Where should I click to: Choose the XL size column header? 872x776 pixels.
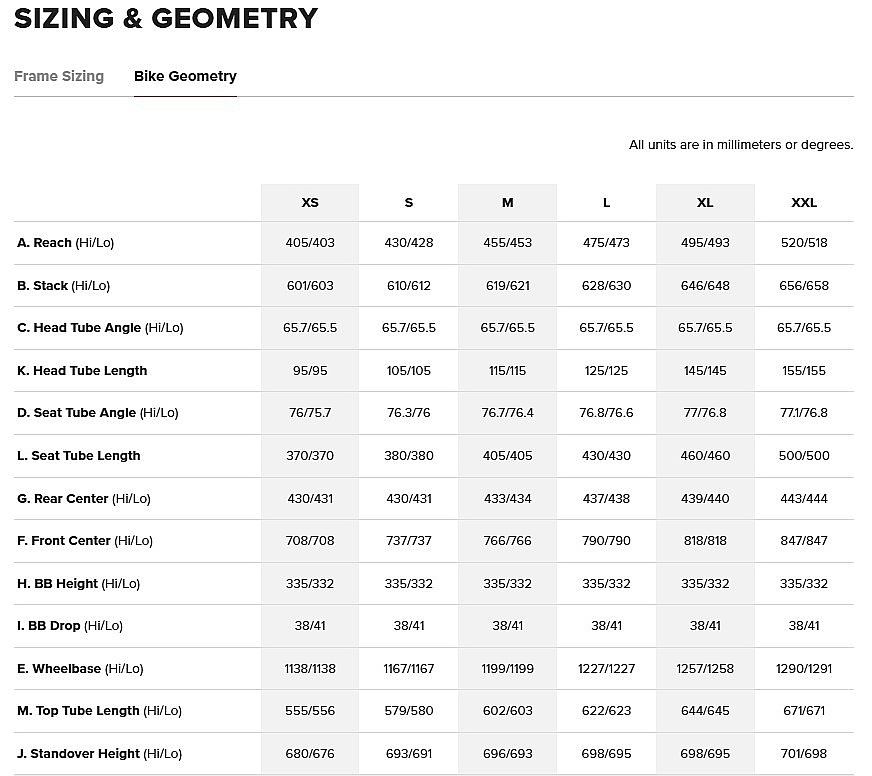point(705,202)
